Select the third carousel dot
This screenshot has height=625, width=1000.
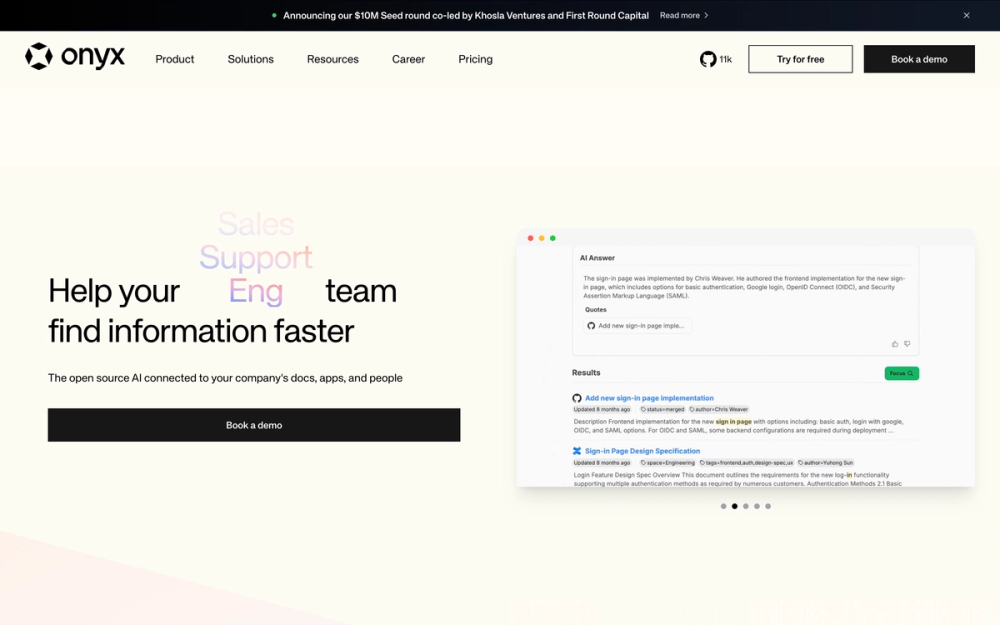tap(746, 506)
